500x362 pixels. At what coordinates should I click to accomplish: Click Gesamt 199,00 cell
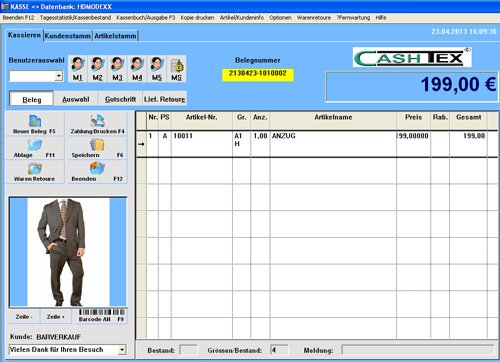[x=468, y=144]
